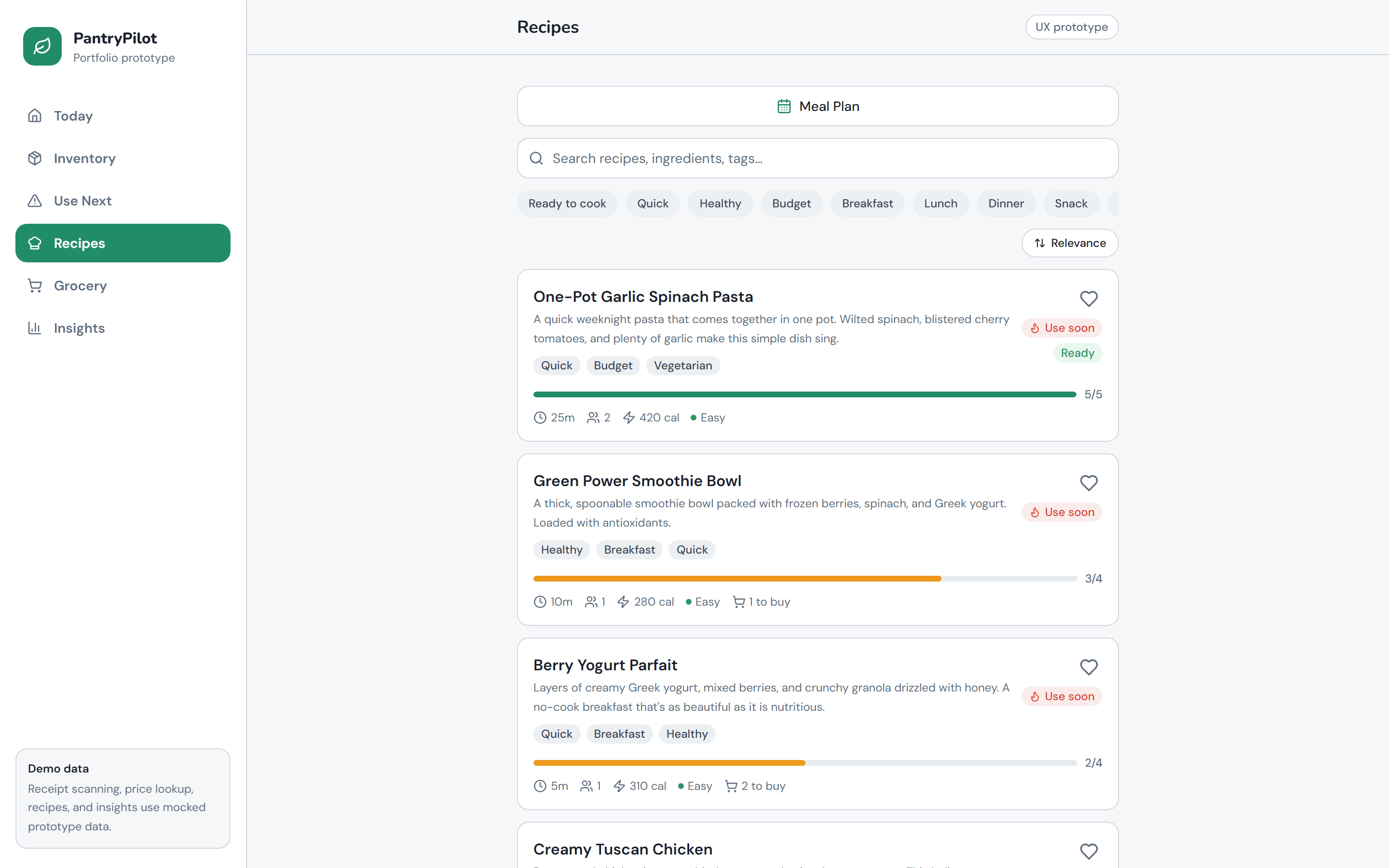Click the Inventory box icon in sidebar
The image size is (1389, 868).
coord(34,159)
